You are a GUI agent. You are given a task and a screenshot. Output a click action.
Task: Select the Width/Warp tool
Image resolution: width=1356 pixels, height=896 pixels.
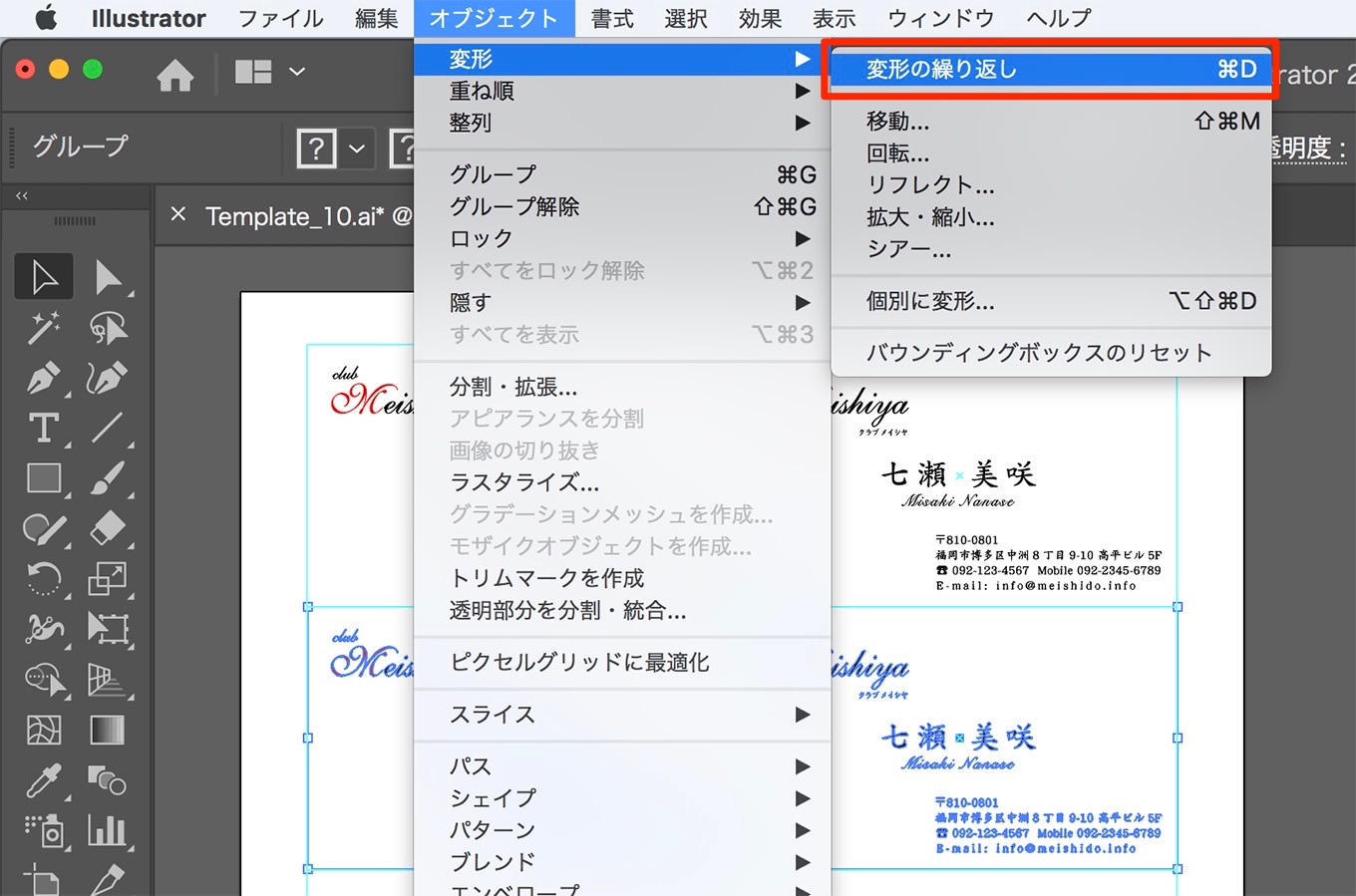pyautogui.click(x=44, y=629)
